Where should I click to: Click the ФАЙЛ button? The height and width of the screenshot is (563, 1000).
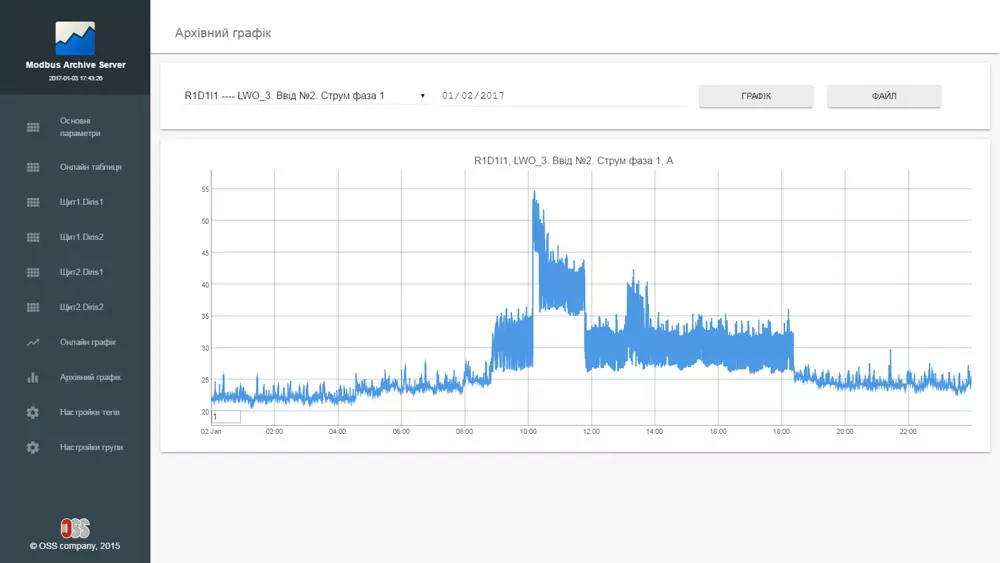click(884, 96)
